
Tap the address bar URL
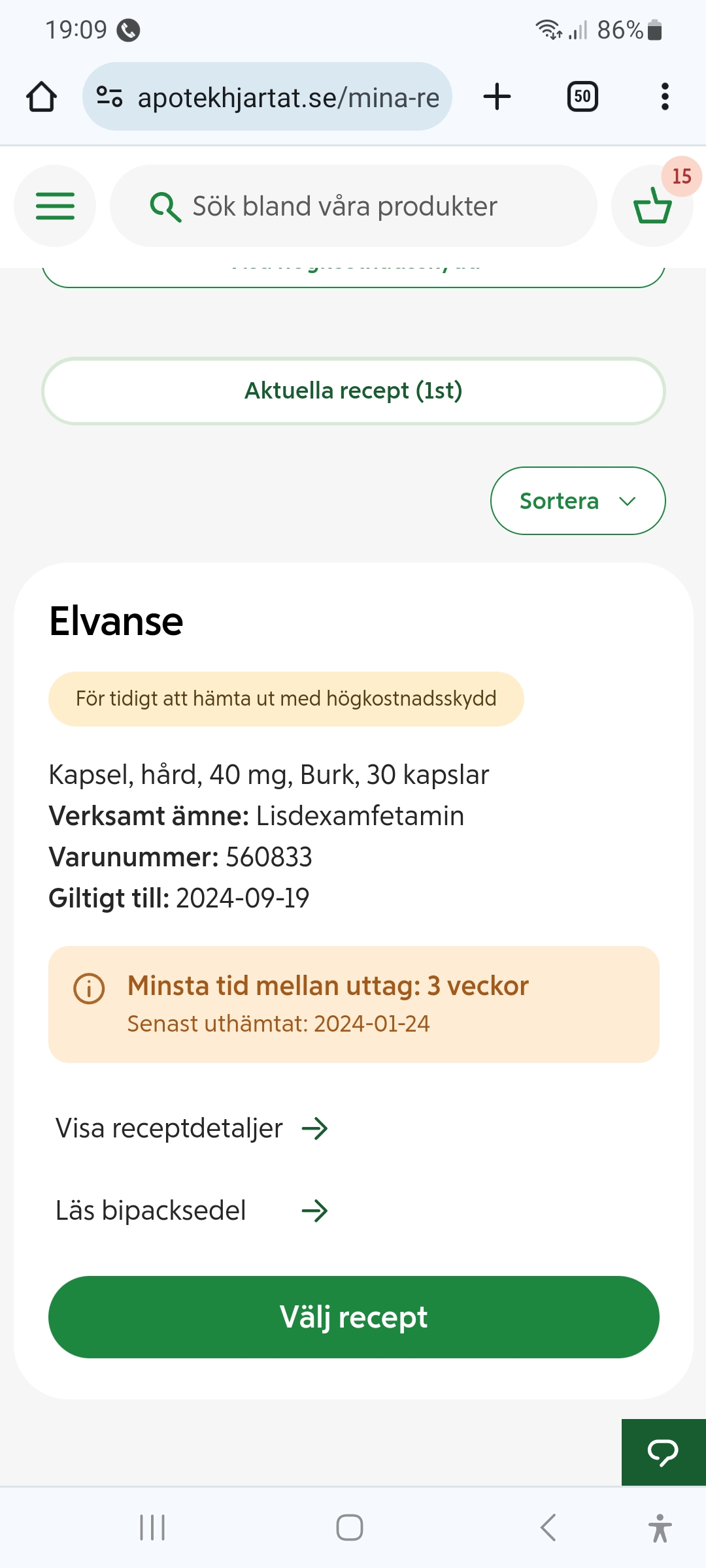(288, 97)
